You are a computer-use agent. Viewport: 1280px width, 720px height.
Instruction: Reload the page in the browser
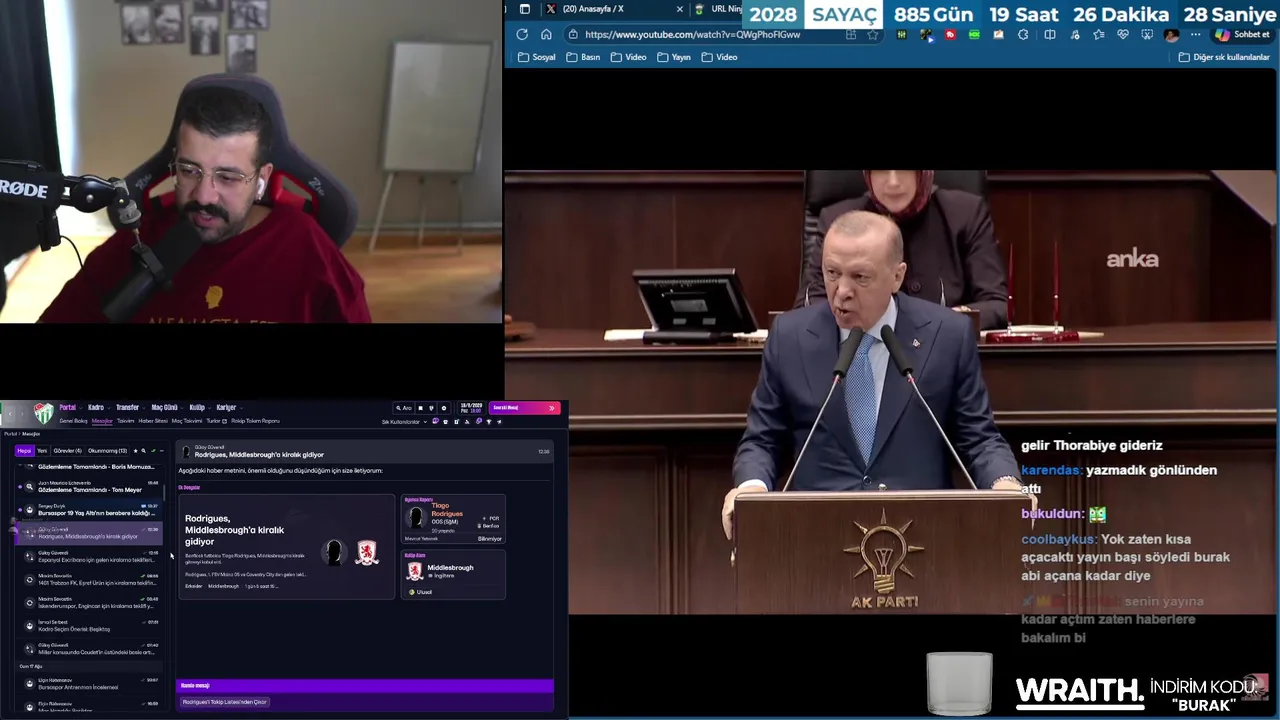click(x=522, y=34)
